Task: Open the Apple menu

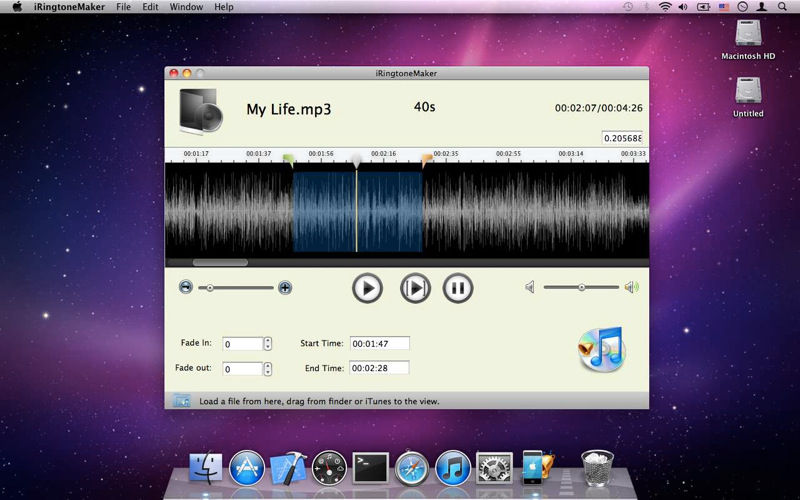Action: tap(17, 7)
